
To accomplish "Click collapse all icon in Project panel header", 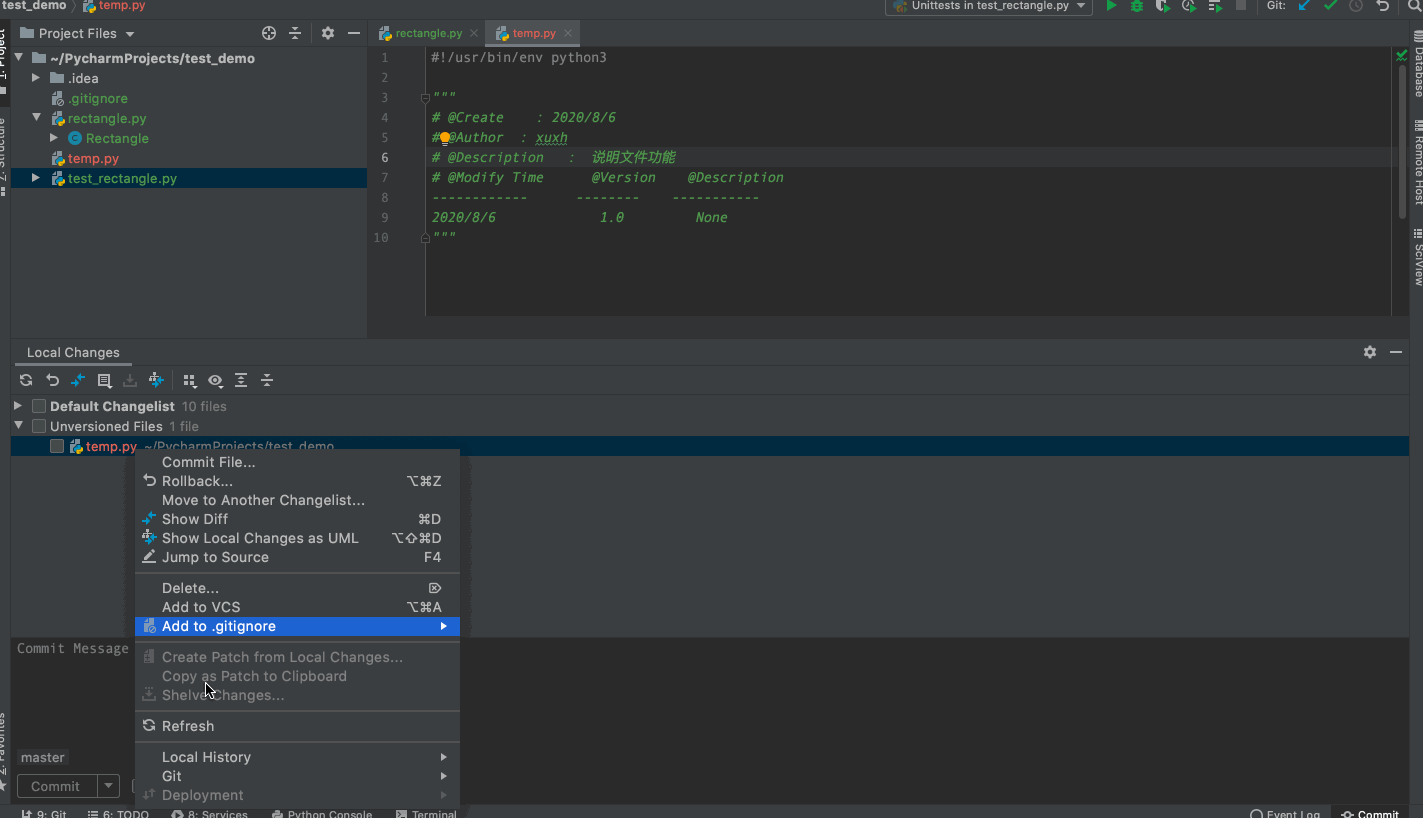I will click(x=295, y=33).
